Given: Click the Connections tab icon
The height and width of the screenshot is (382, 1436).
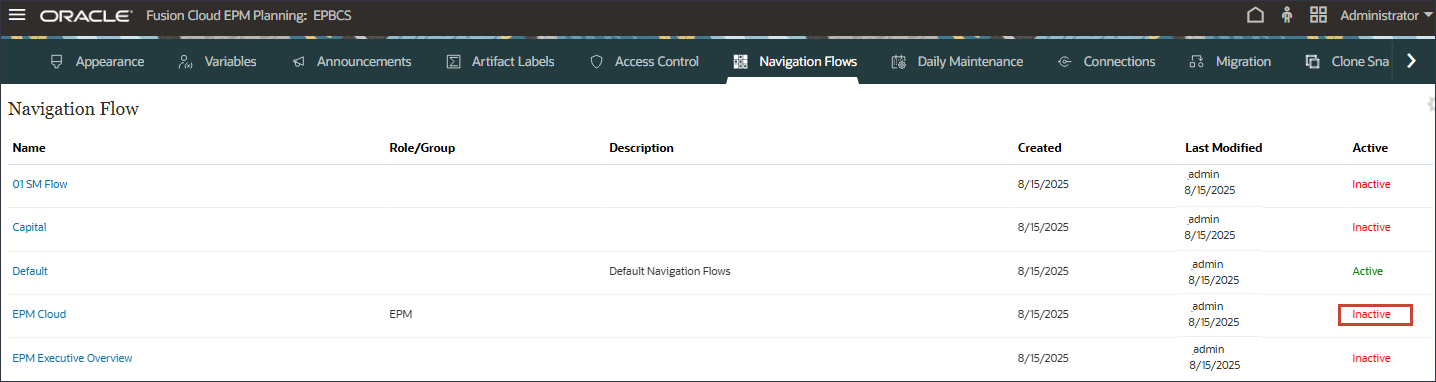Looking at the screenshot, I should point(1065,61).
